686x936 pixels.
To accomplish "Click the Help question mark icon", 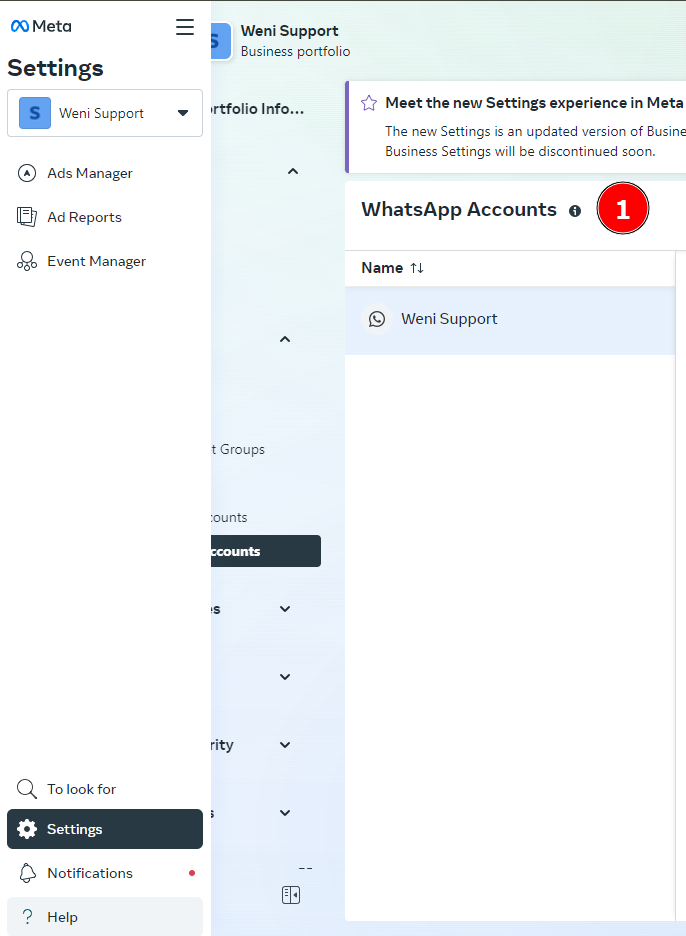I will [x=28, y=917].
